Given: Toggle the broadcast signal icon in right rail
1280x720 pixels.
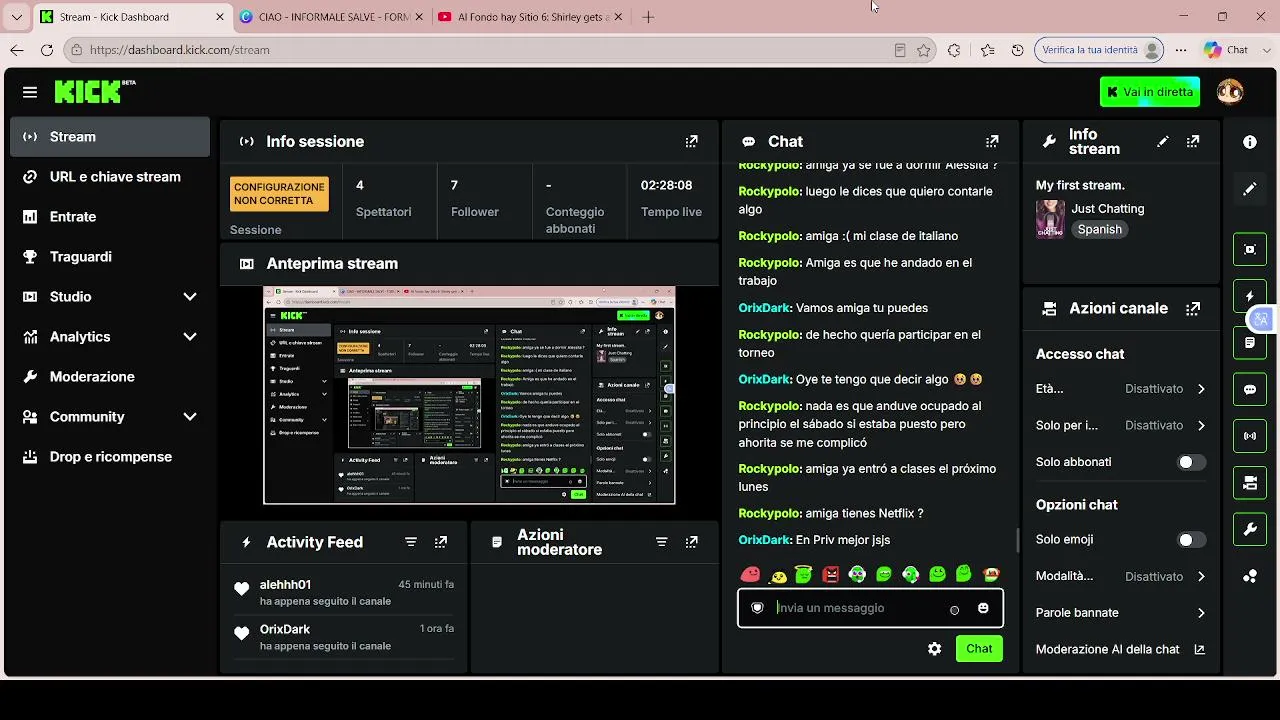Looking at the screenshot, I should [x=1250, y=436].
